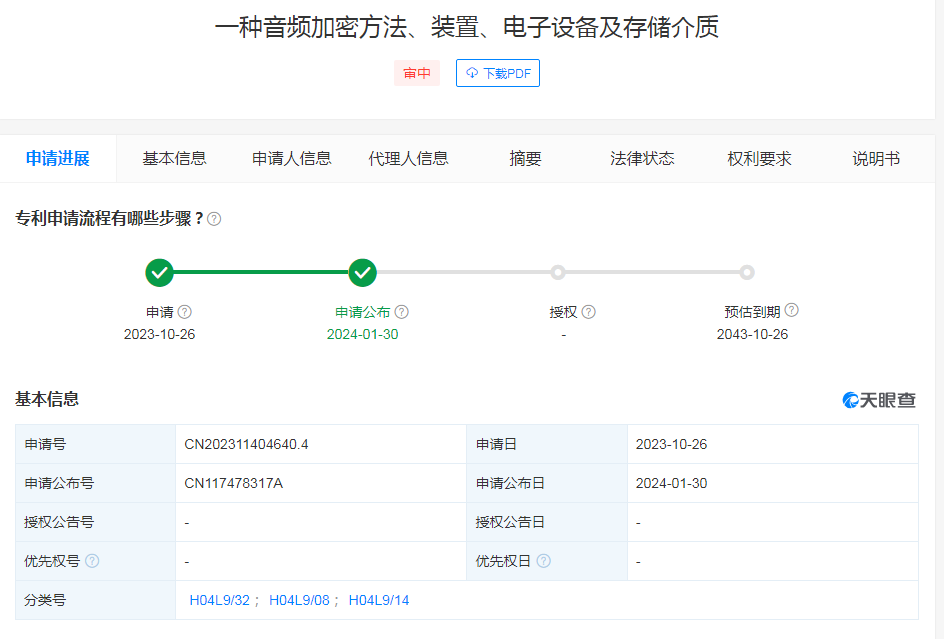Click the 审中 status tag

coord(417,73)
